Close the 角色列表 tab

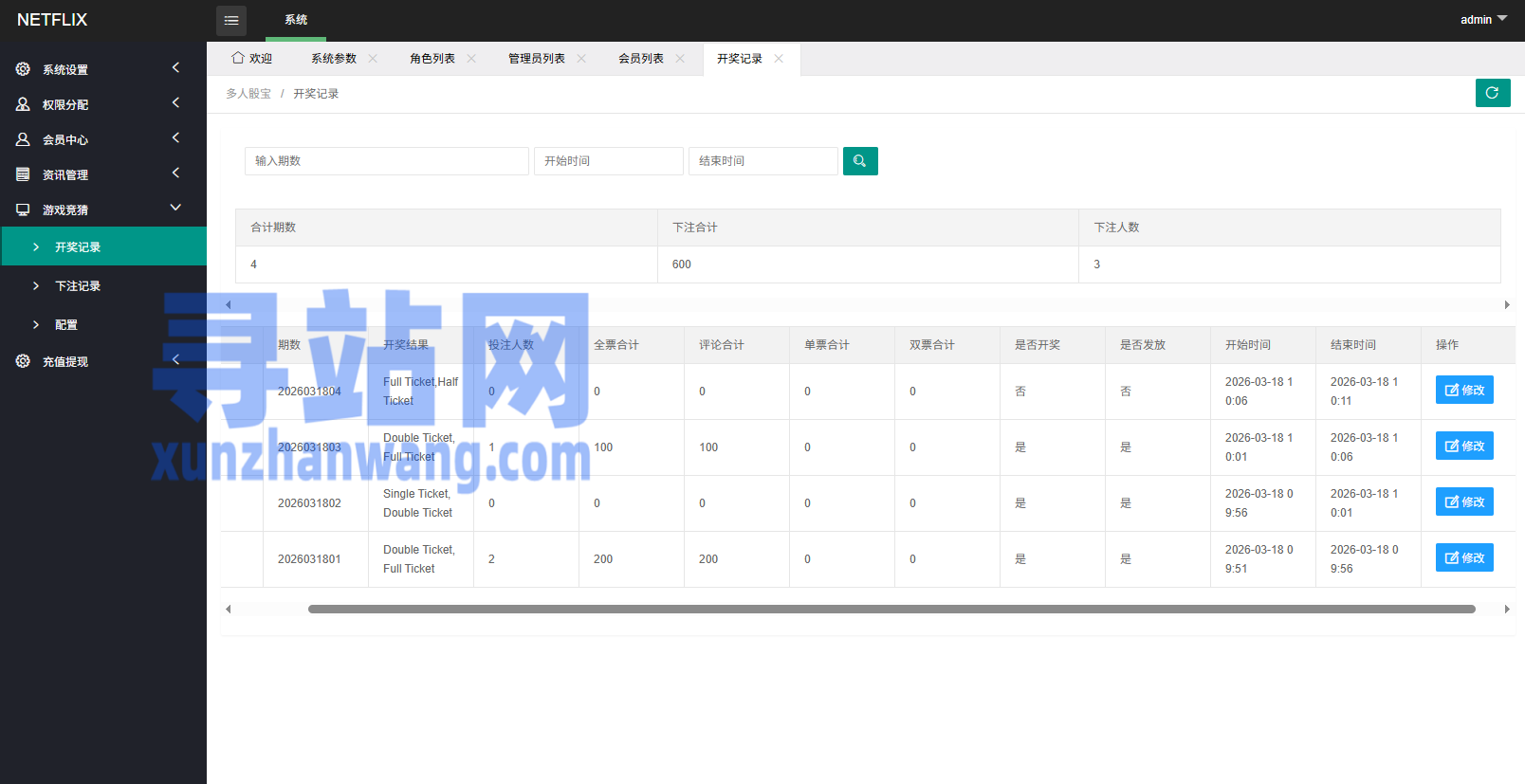[471, 59]
